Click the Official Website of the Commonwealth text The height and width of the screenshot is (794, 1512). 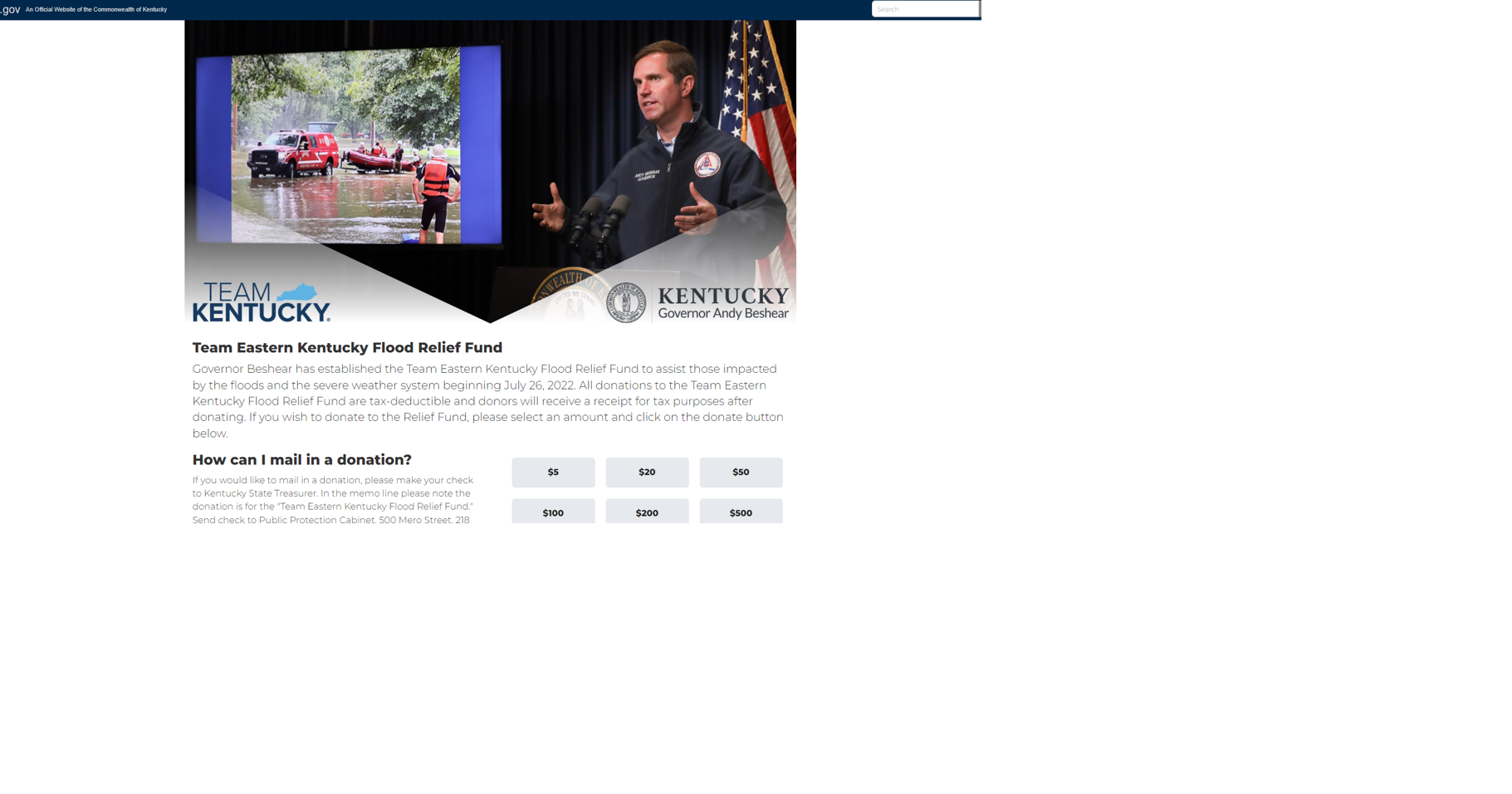[96, 10]
